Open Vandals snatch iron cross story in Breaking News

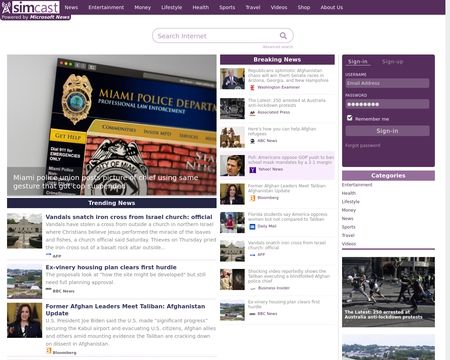point(287,245)
